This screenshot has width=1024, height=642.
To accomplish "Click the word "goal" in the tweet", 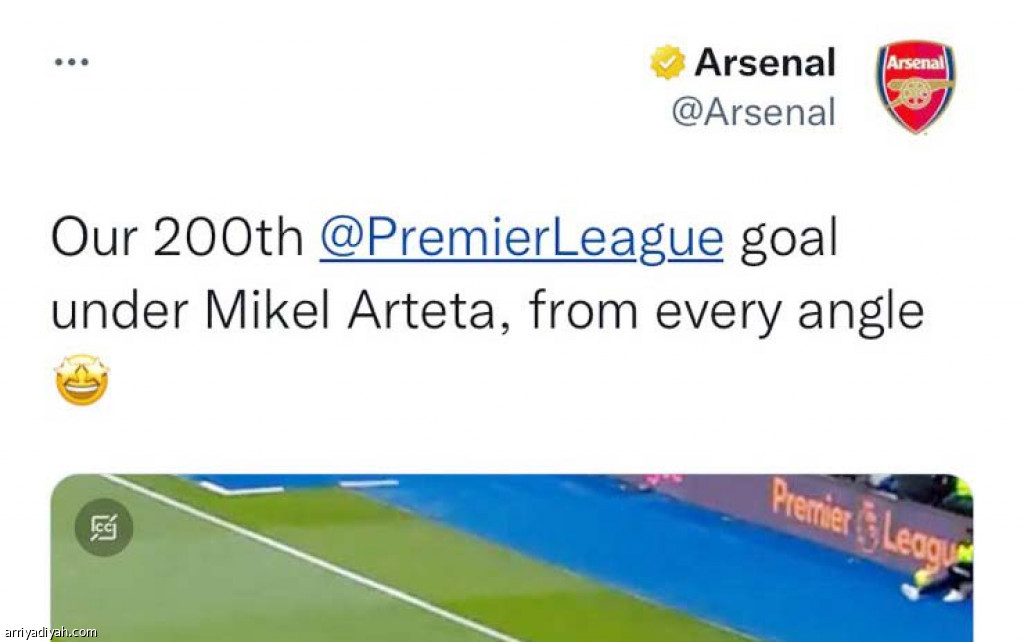I will coord(788,239).
